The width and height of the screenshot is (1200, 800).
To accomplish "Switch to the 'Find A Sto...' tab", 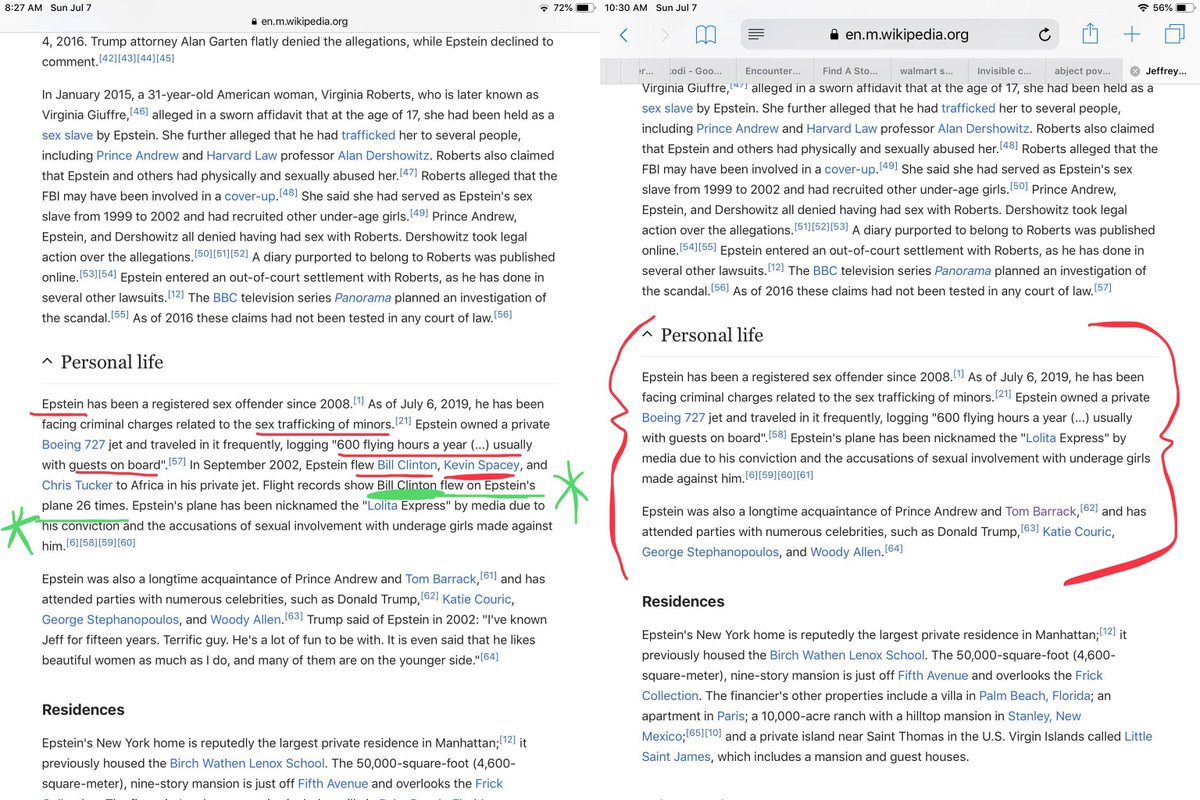I will [851, 71].
